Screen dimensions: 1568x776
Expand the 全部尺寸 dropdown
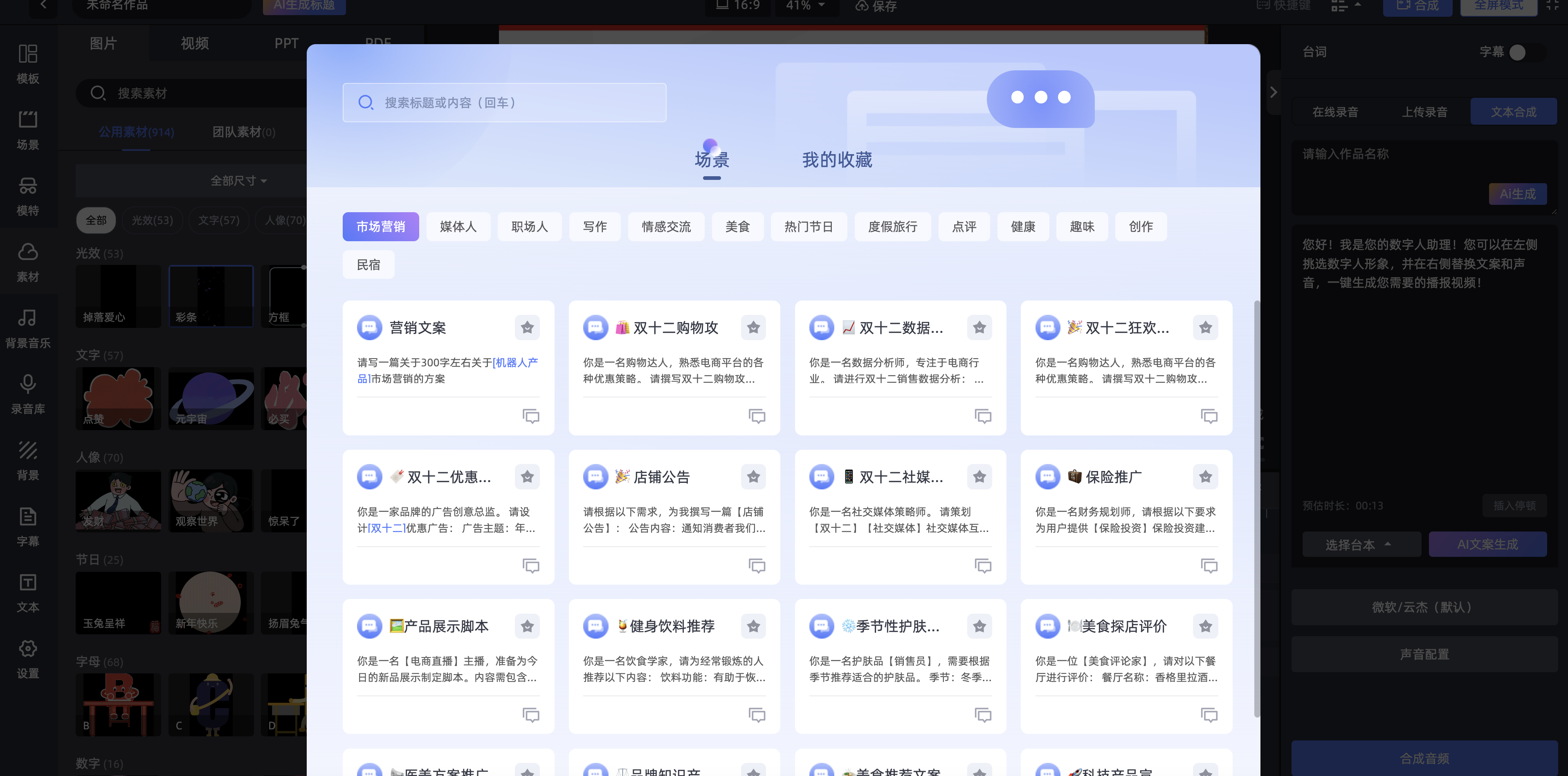[238, 181]
